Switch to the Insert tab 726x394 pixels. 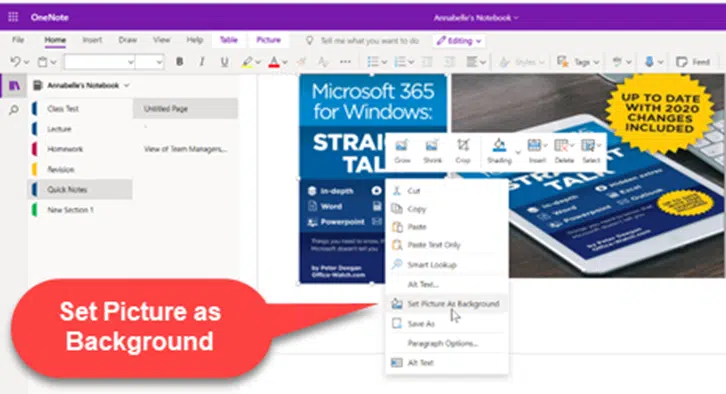point(92,40)
